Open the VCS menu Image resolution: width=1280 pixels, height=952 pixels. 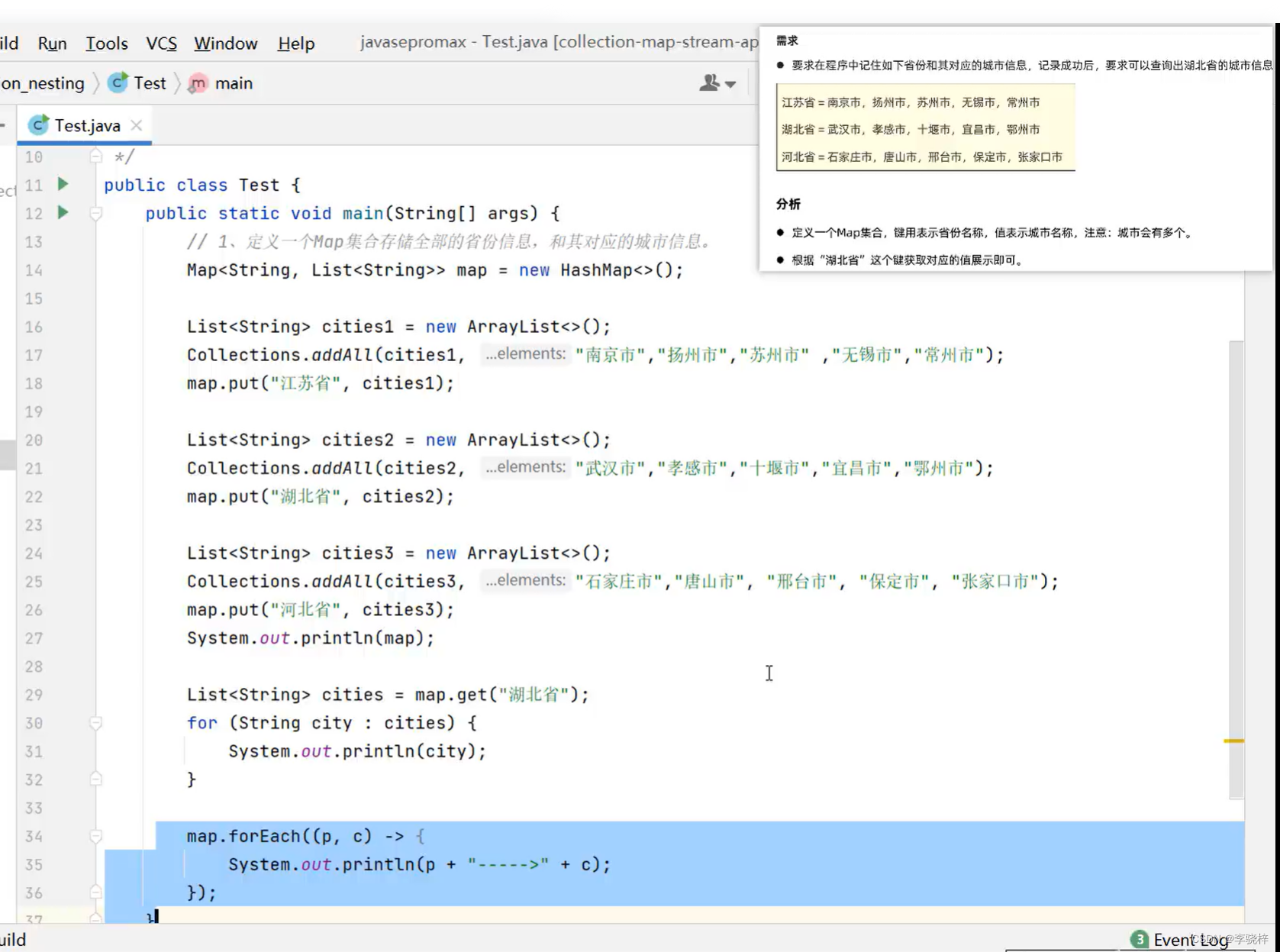pyautogui.click(x=161, y=44)
